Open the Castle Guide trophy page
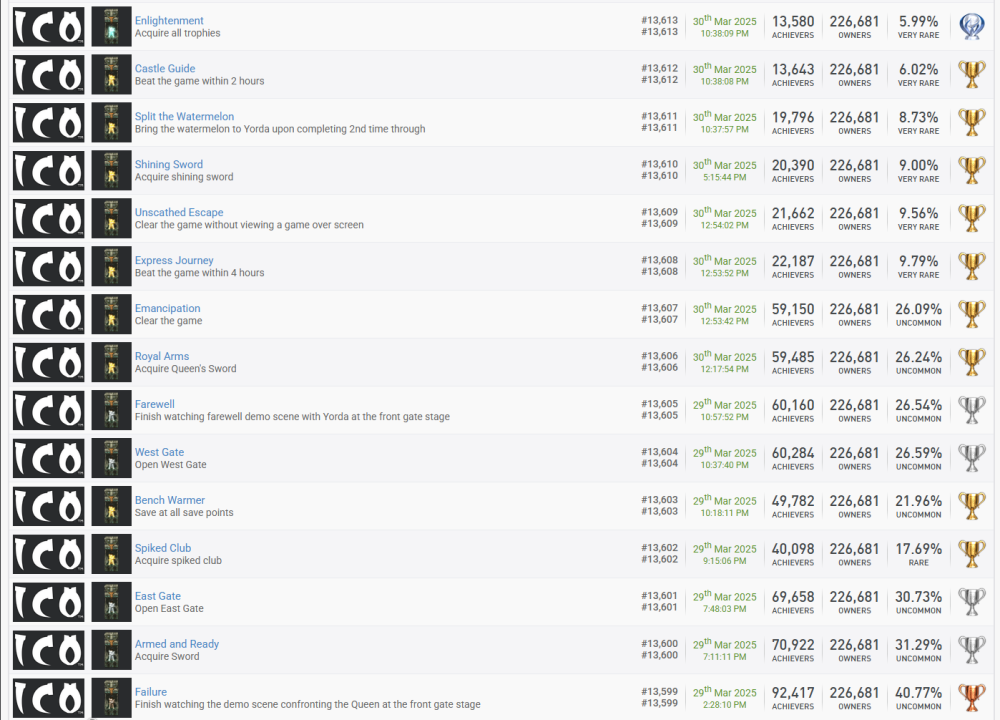Screen dimensions: 1000x720 pos(165,69)
